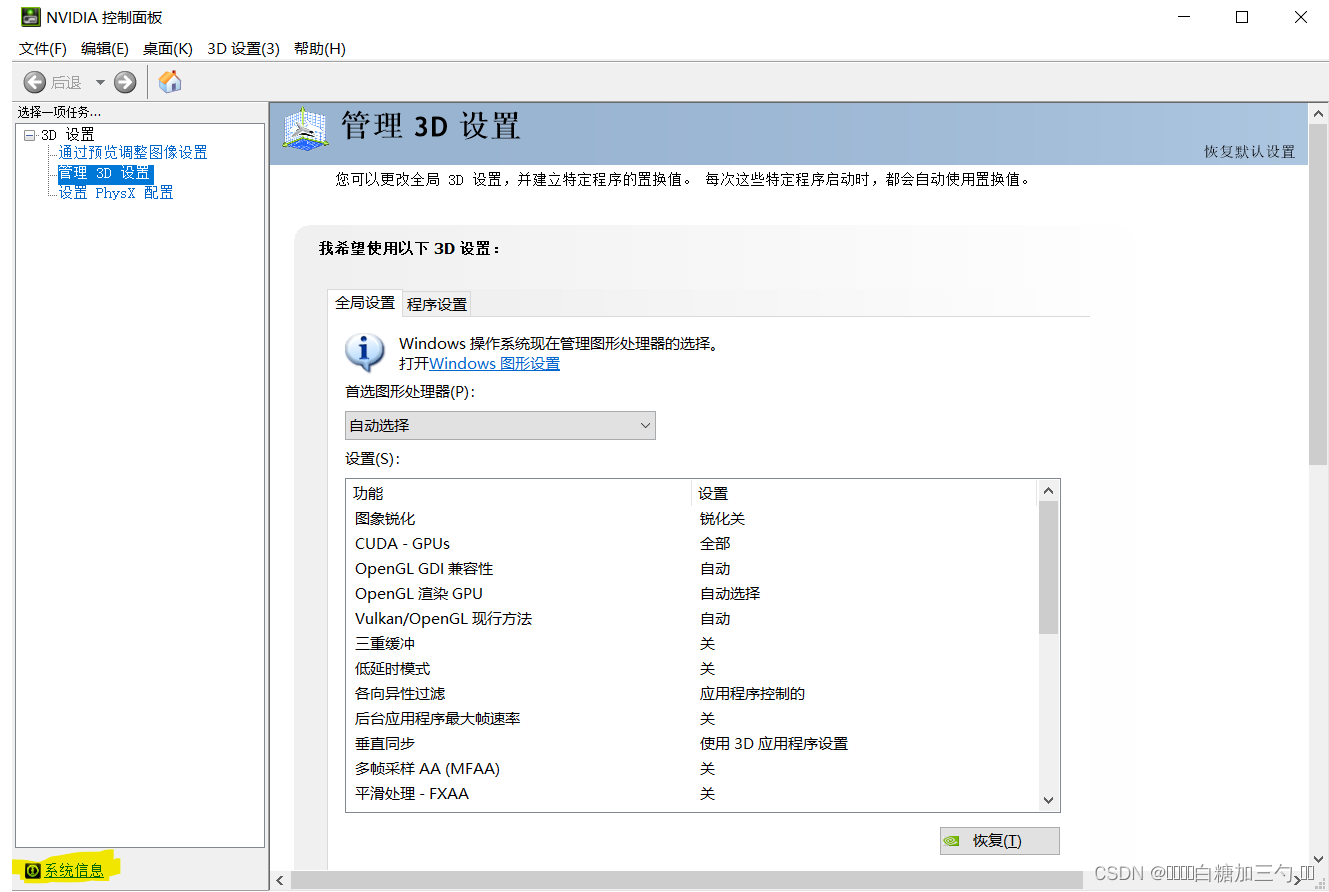Click the 功能 column header
This screenshot has height=892, width=1329.
coord(519,494)
